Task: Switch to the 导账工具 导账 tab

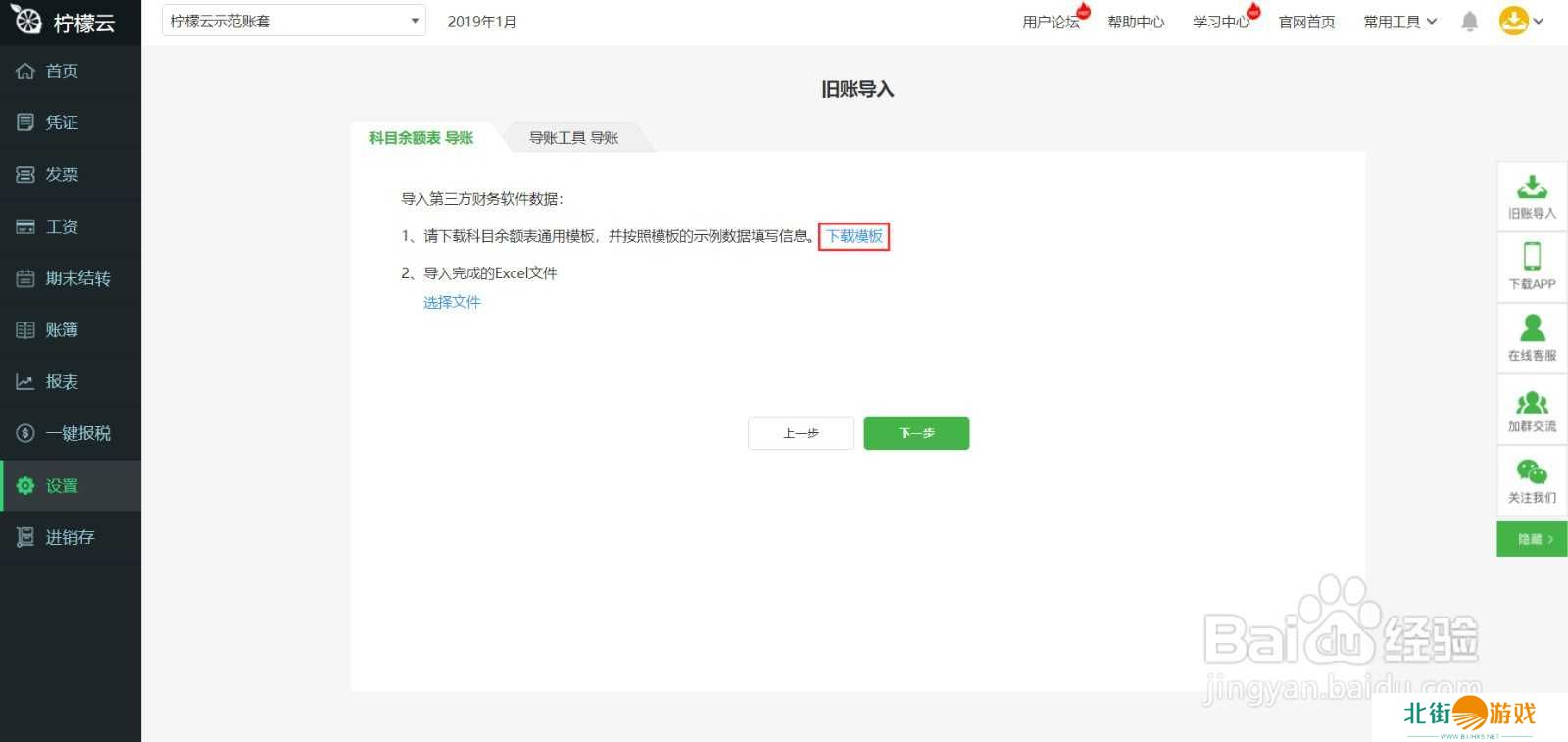Action: [x=573, y=138]
